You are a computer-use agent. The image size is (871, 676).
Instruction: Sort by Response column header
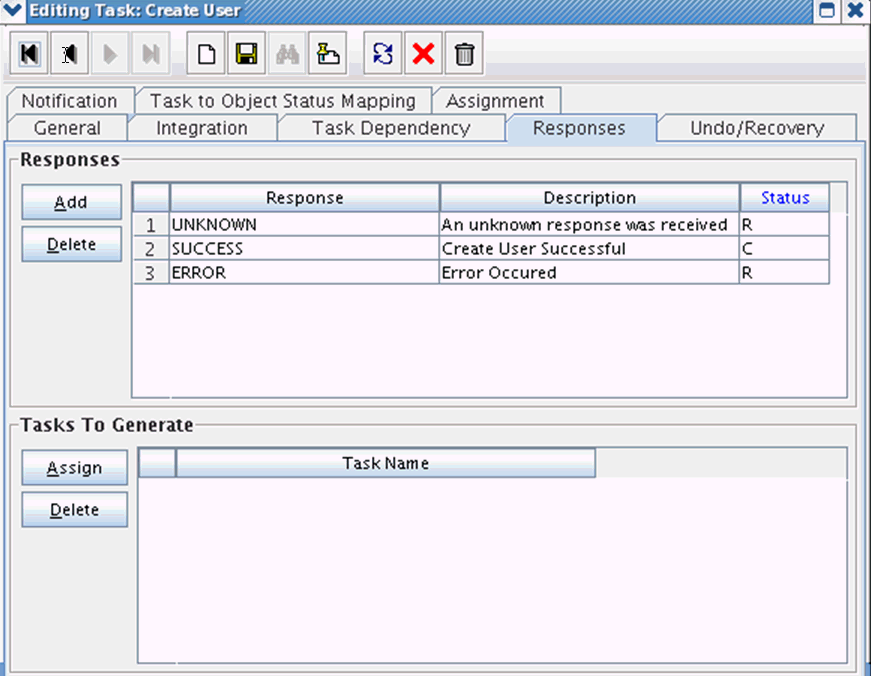304,198
